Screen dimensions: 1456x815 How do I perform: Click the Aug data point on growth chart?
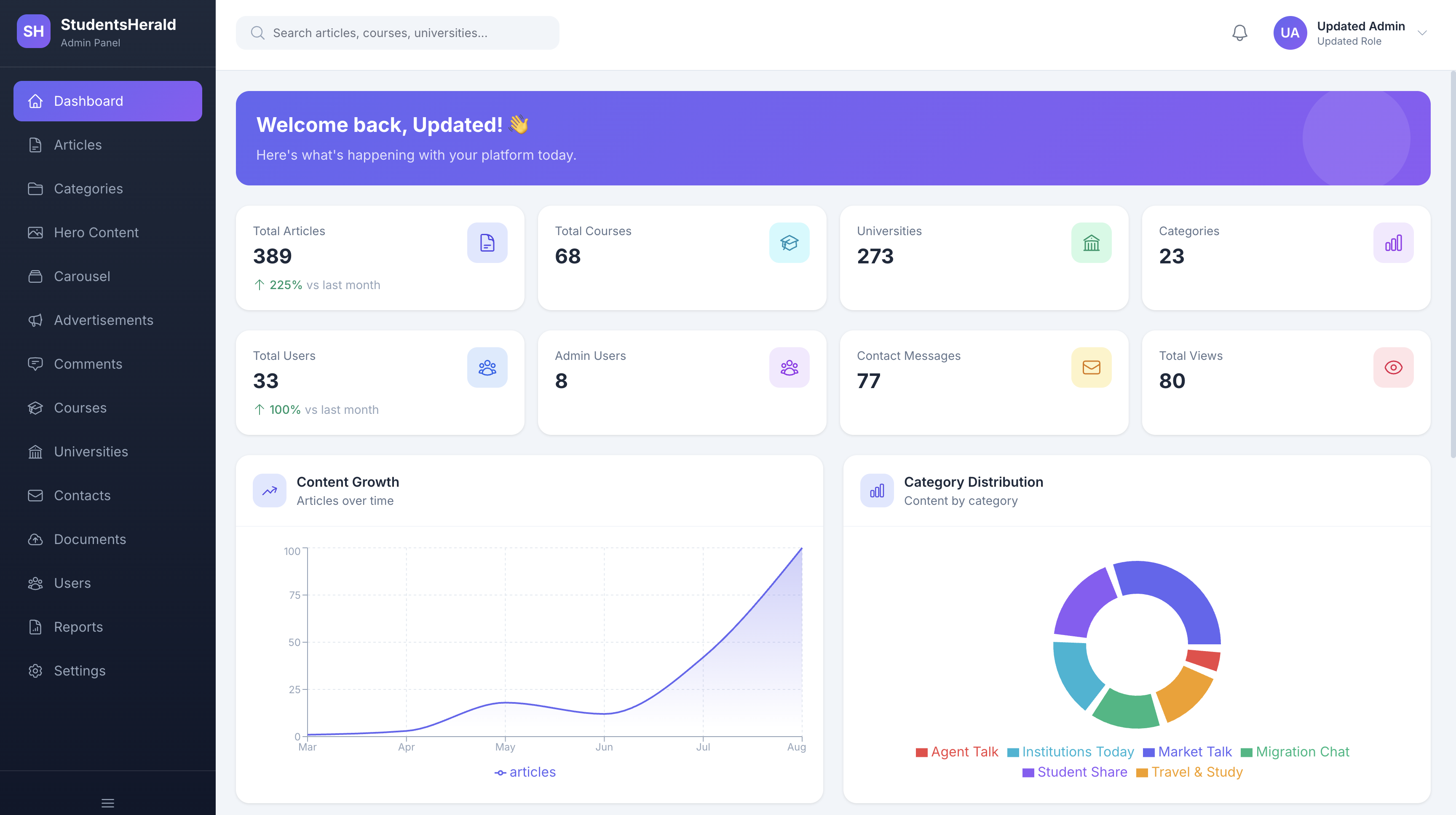(801, 548)
